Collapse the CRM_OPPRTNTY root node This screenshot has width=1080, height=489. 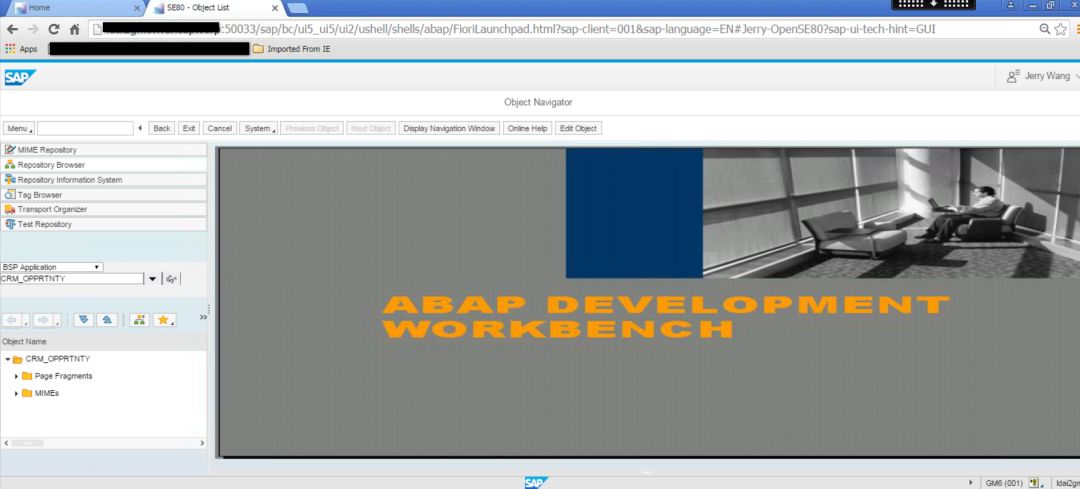(8, 359)
